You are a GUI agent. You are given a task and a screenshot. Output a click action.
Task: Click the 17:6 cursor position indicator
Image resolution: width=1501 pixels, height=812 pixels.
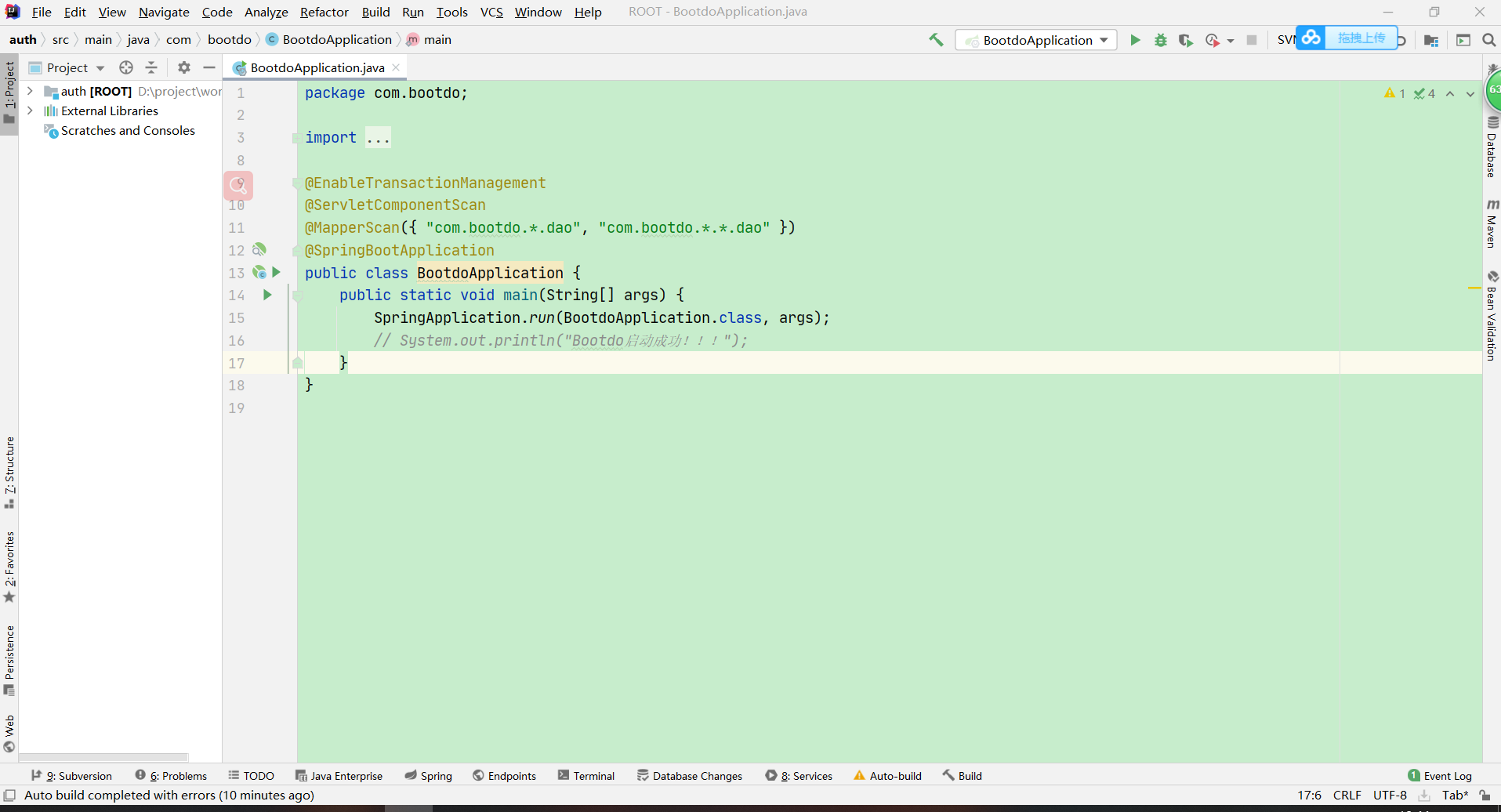[x=1309, y=795]
